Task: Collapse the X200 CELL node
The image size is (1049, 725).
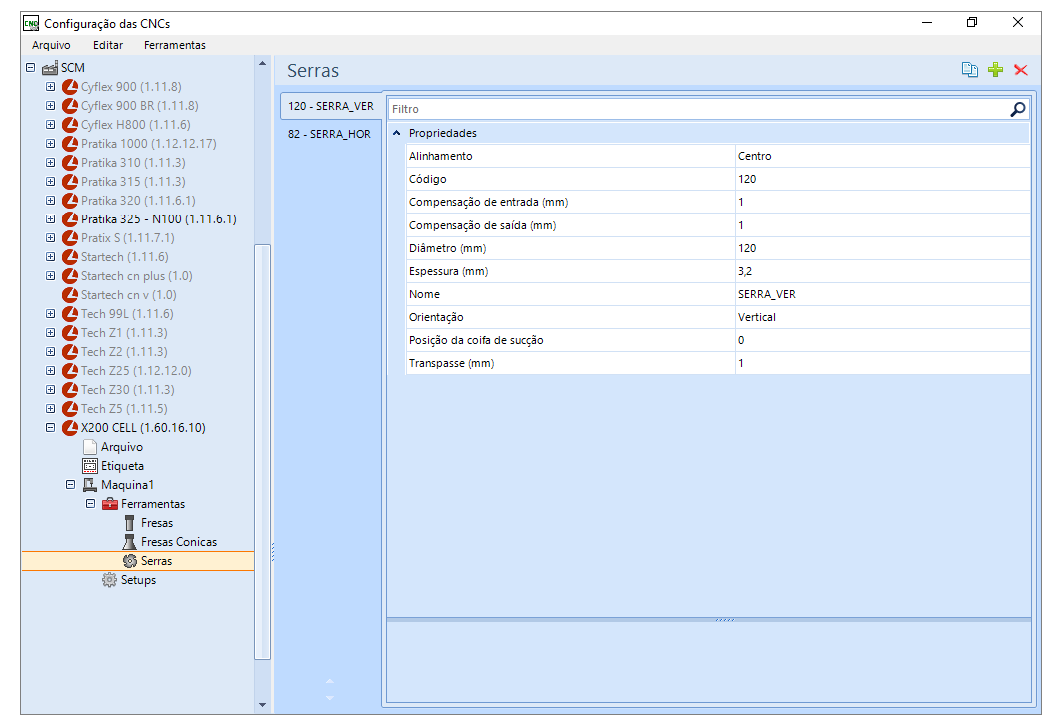Action: (50, 428)
